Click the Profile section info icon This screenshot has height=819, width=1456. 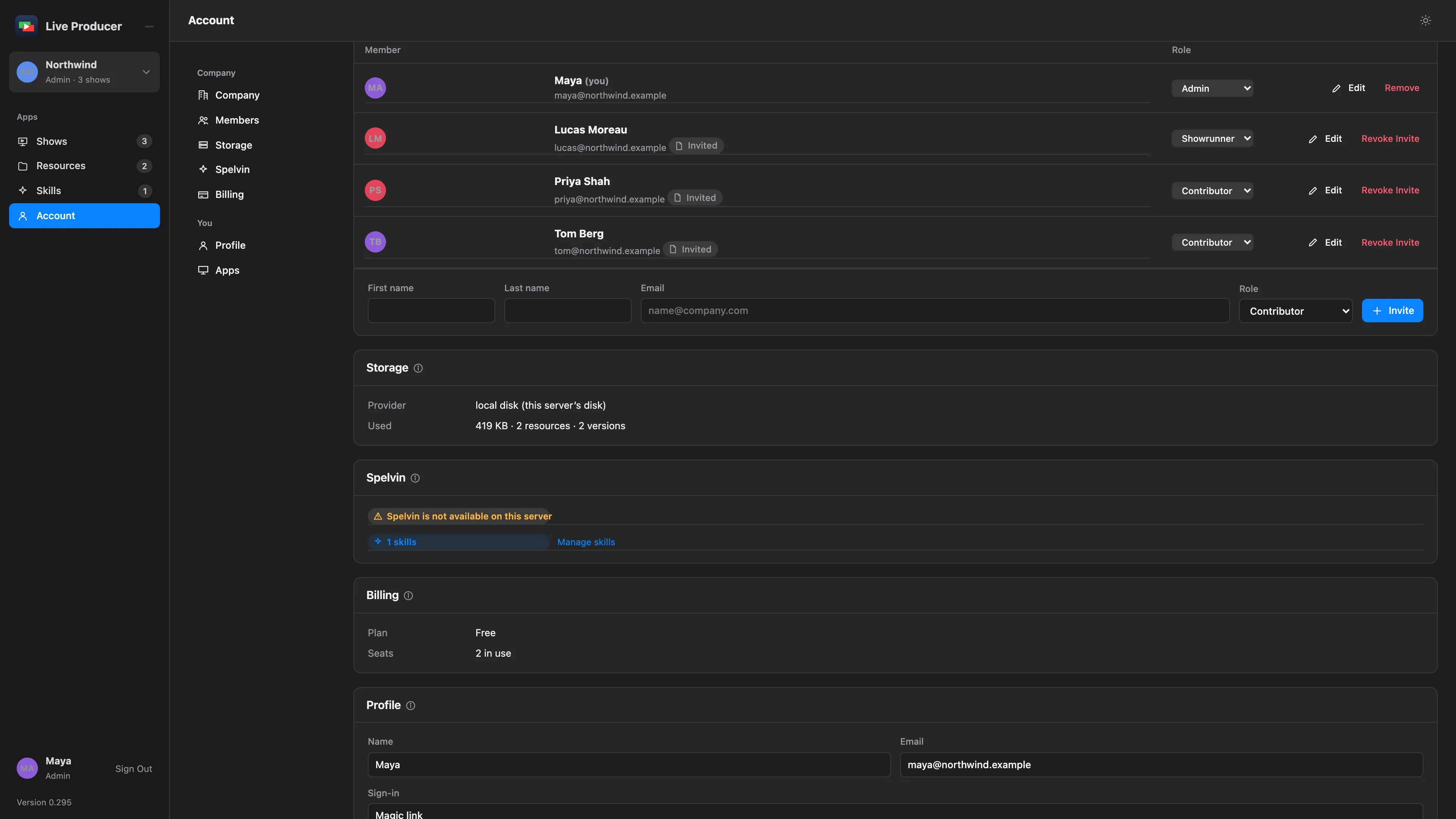[x=410, y=705]
